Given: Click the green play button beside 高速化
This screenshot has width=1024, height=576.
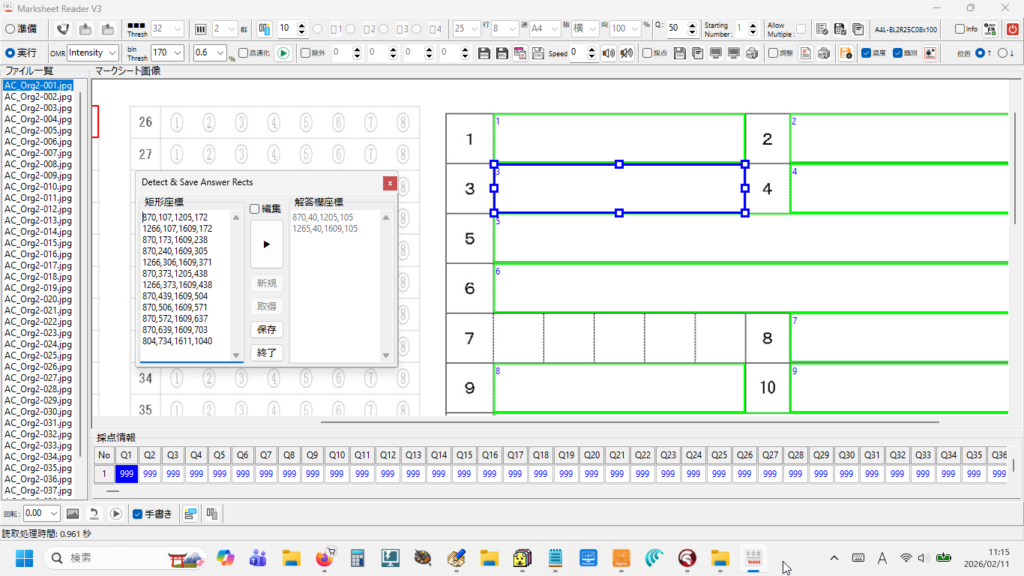Looking at the screenshot, I should 283,53.
